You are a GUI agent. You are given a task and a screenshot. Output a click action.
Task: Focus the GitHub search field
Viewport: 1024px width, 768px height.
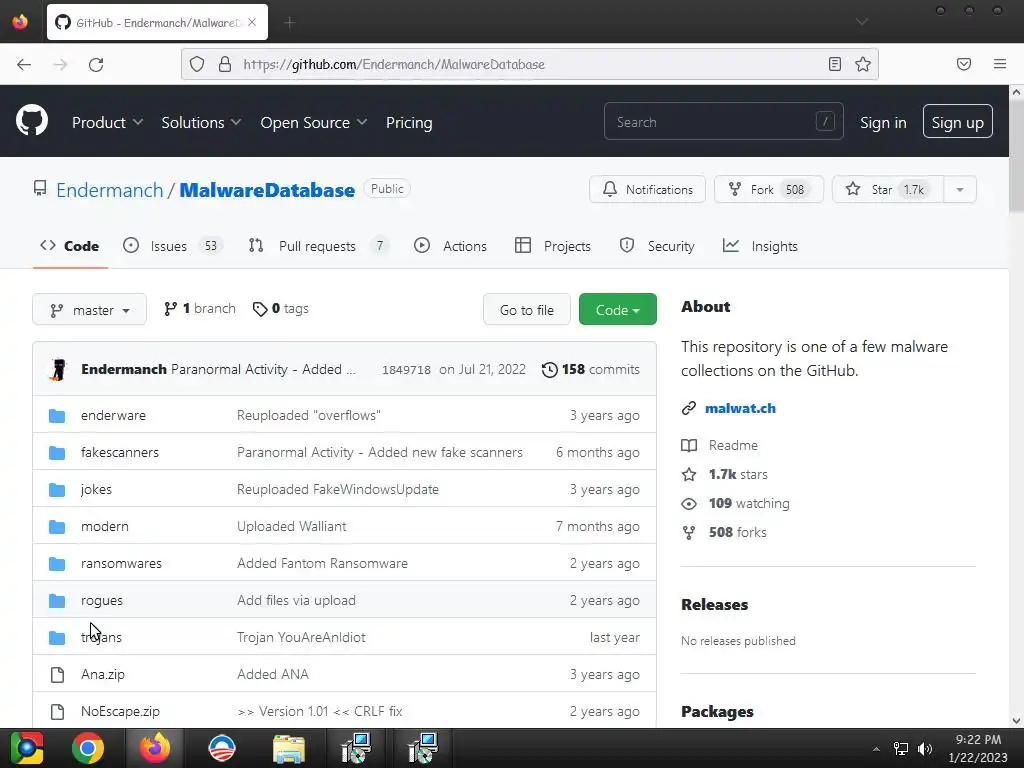(724, 121)
